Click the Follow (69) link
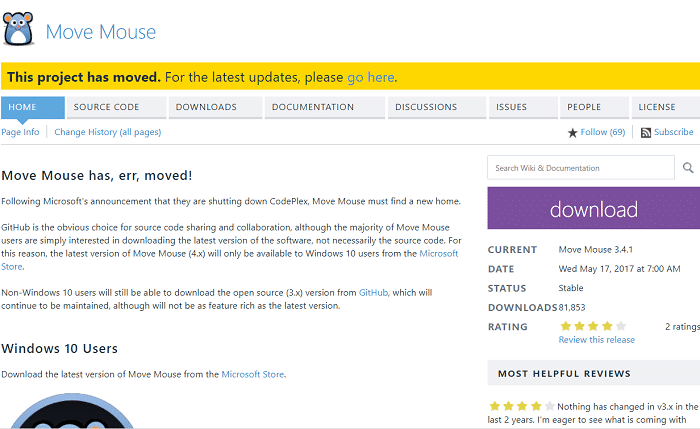 point(603,132)
